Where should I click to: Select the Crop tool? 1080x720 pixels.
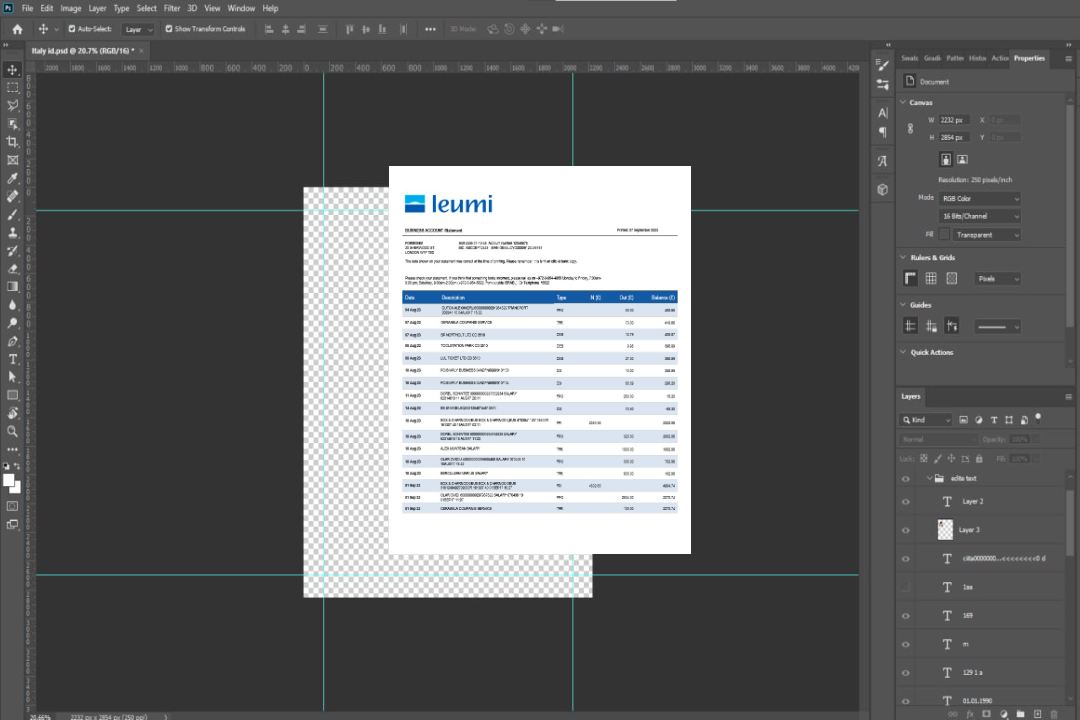[x=12, y=142]
